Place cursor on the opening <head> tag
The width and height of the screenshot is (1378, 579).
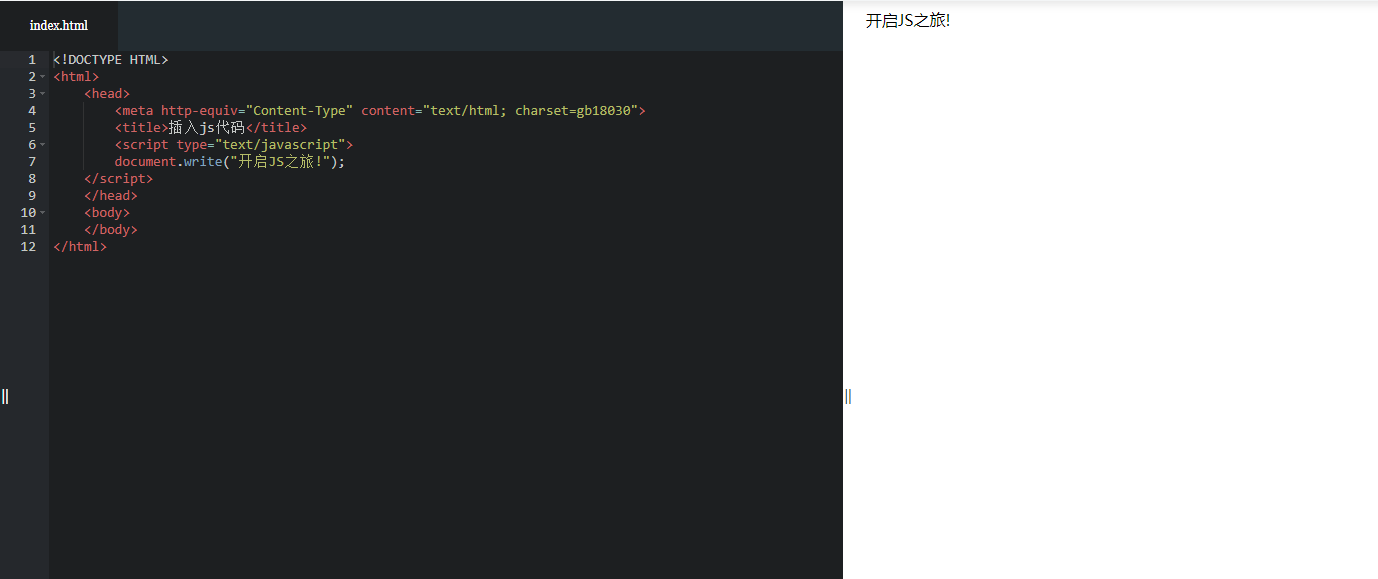[x=107, y=94]
